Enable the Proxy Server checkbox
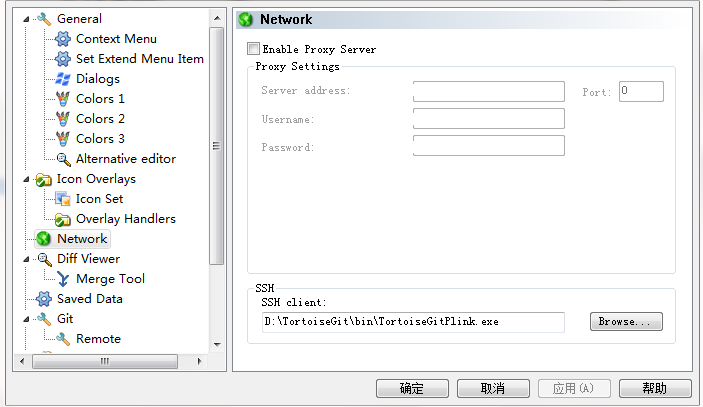The width and height of the screenshot is (703, 407). pyautogui.click(x=253, y=48)
